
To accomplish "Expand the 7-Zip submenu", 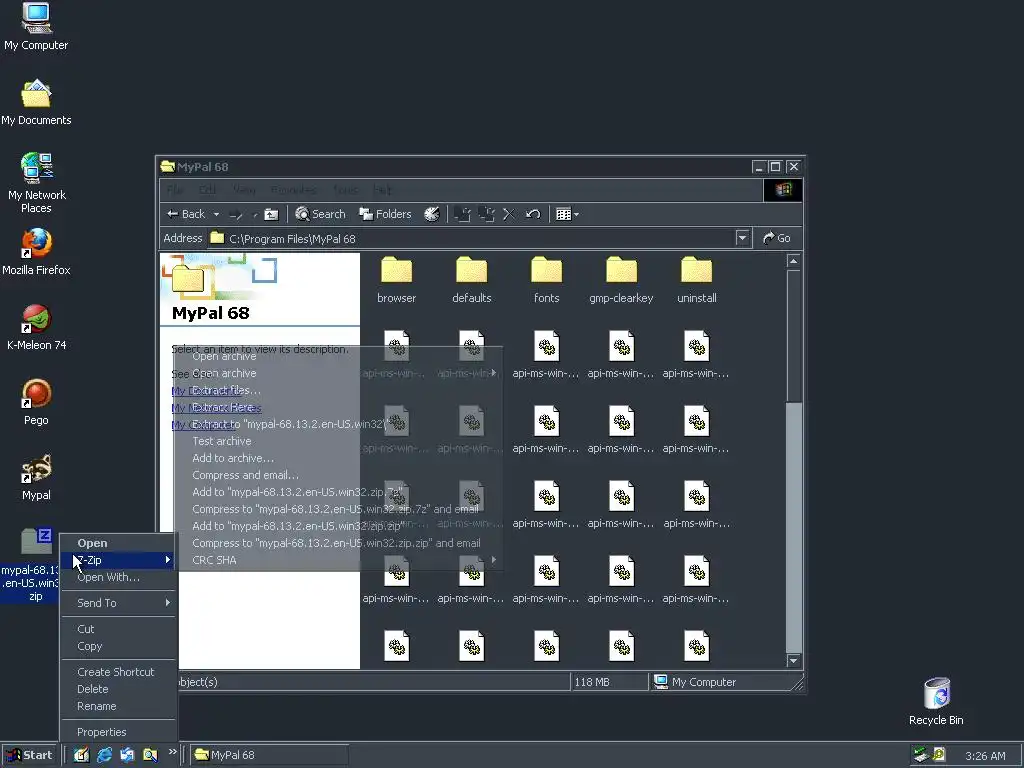I will (x=118, y=560).
